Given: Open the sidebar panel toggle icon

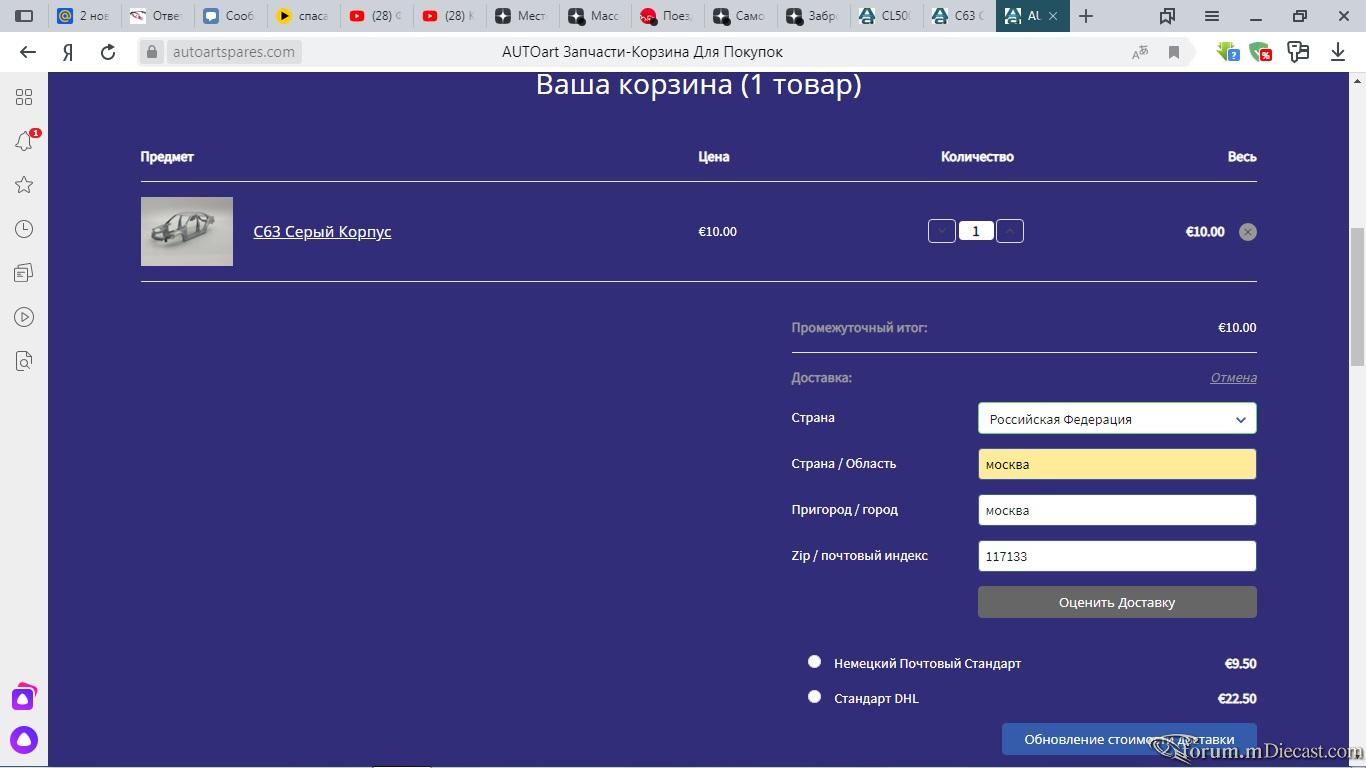Looking at the screenshot, I should (24, 16).
